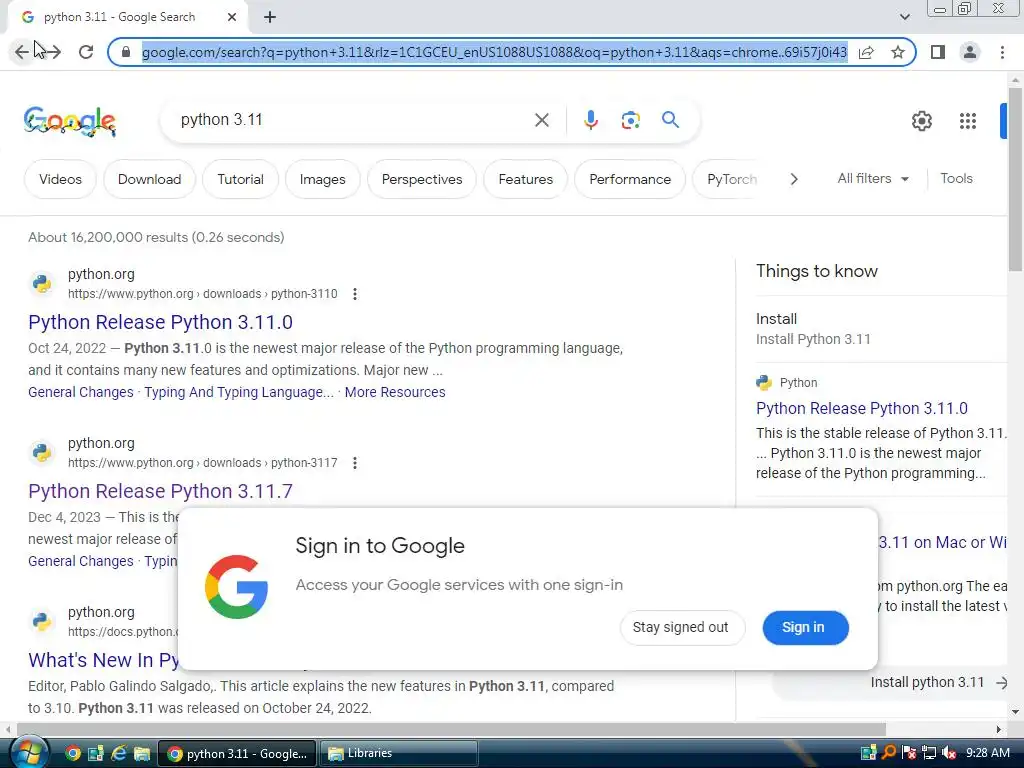Filter results by Features
Screen dimensions: 1024x768
tap(526, 179)
